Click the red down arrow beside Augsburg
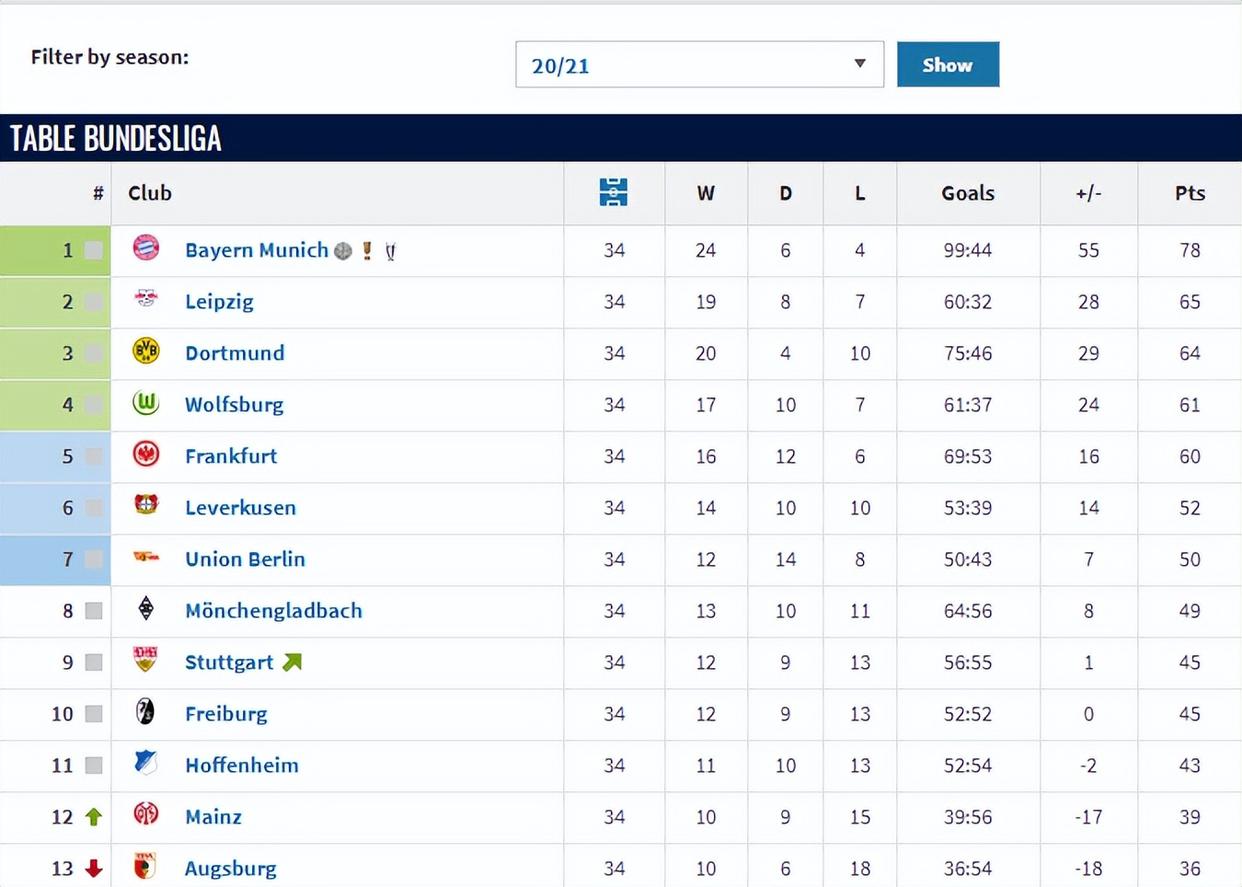 94,868
